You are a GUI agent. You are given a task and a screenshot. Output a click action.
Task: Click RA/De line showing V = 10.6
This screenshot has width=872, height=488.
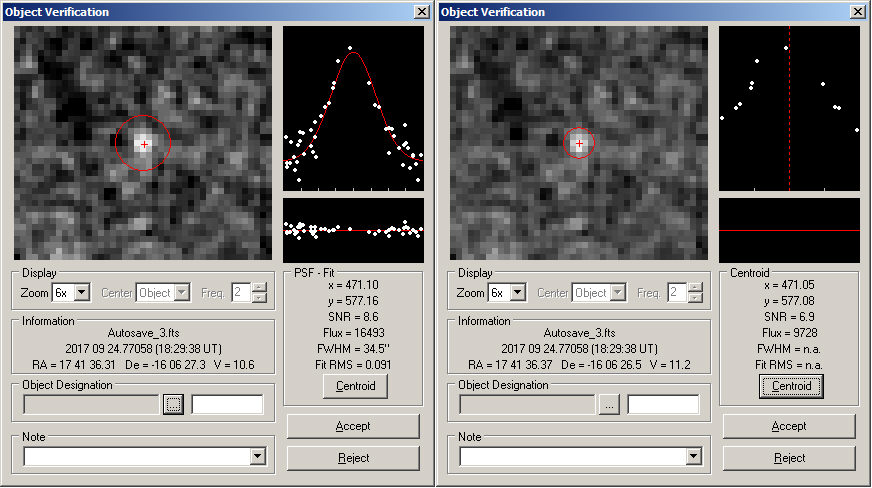point(143,365)
